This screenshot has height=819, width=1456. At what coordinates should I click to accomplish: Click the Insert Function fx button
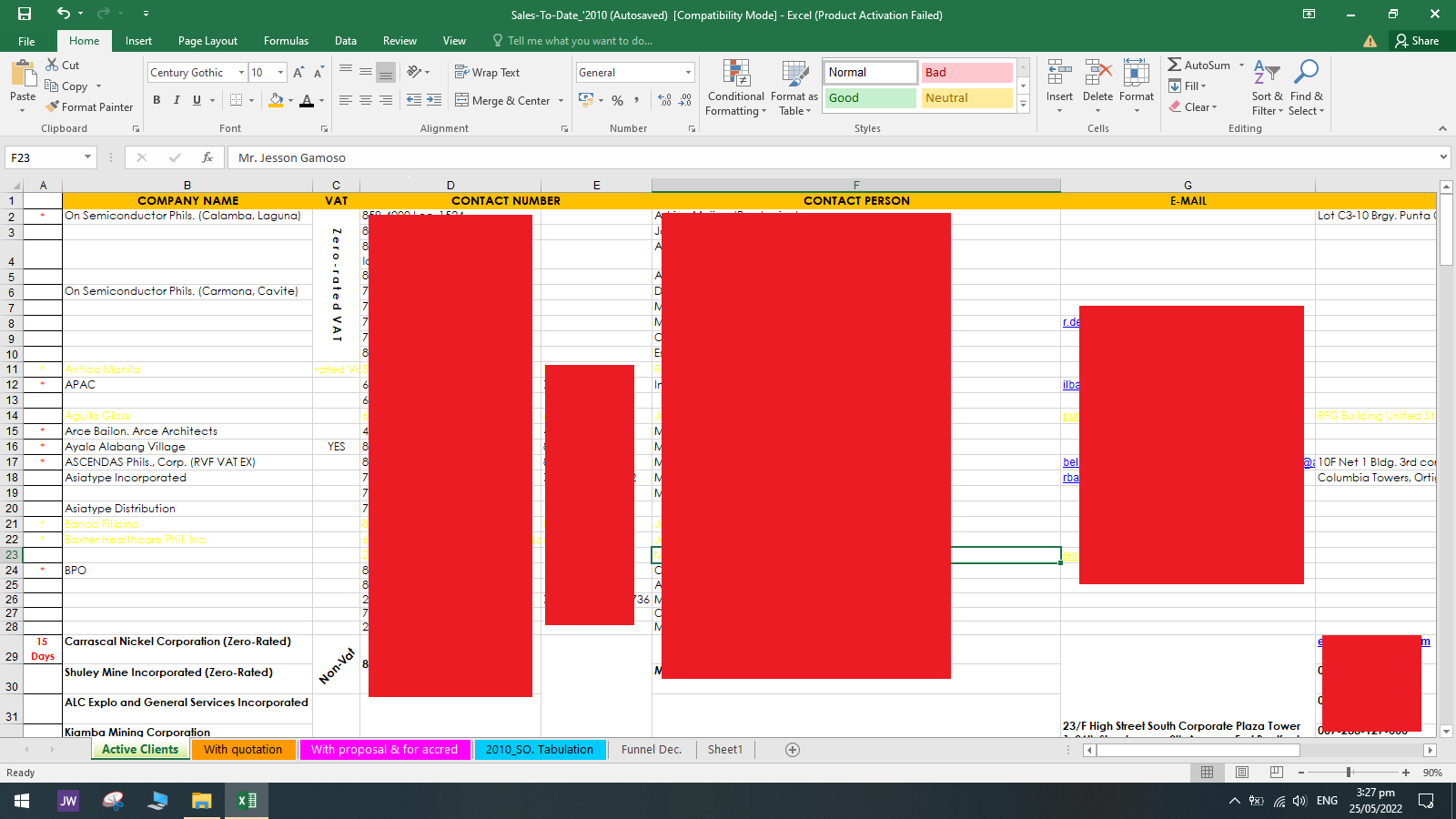[x=207, y=157]
